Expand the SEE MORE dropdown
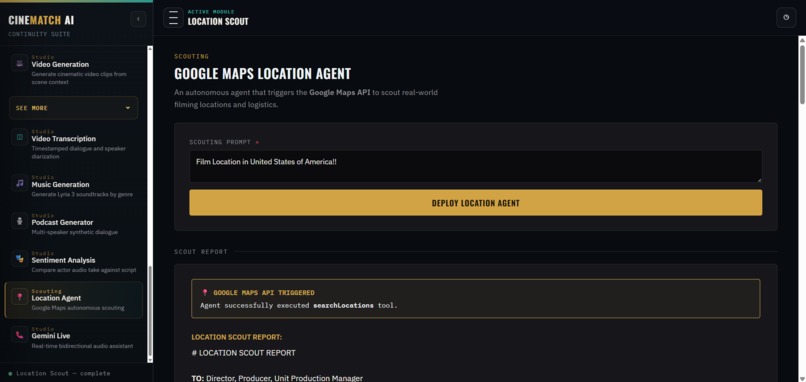 tap(74, 108)
